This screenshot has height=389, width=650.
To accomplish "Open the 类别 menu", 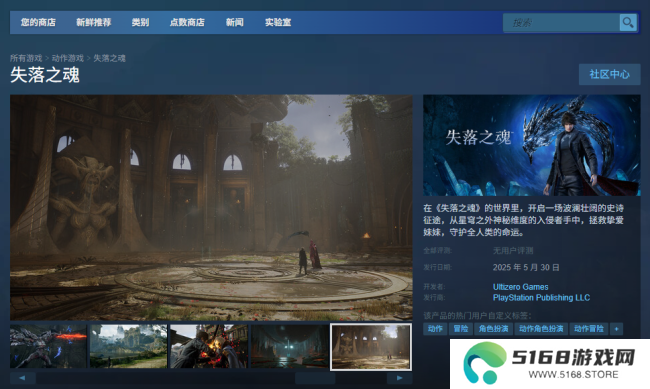I will click(x=140, y=22).
